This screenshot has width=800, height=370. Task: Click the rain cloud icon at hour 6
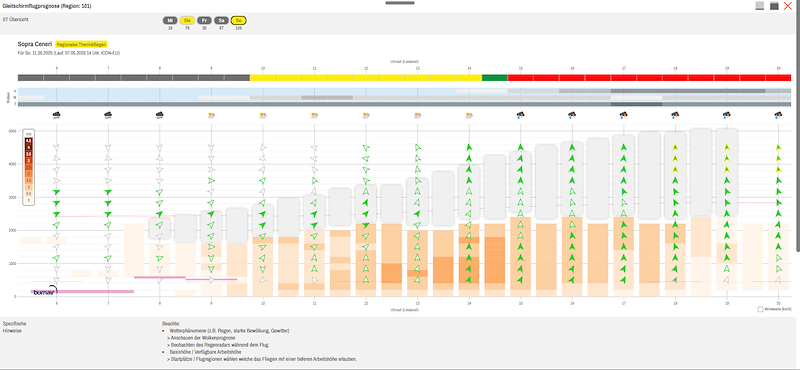pyautogui.click(x=57, y=115)
